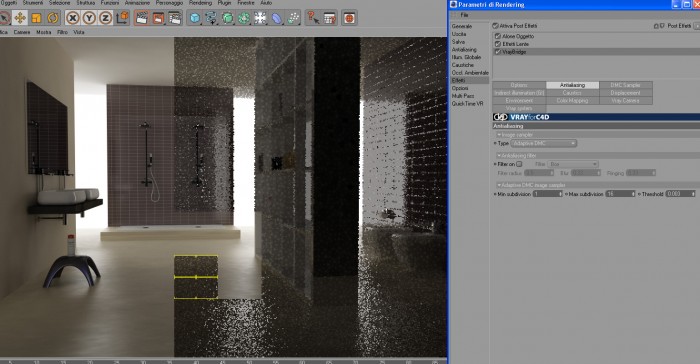Open particle emitter icon
This screenshot has width=700, height=364.
[x=293, y=18]
